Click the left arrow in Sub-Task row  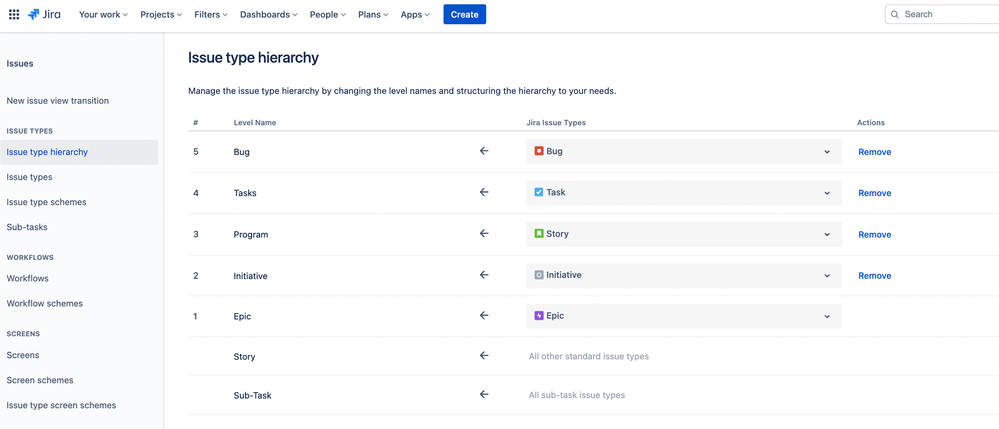(x=484, y=395)
